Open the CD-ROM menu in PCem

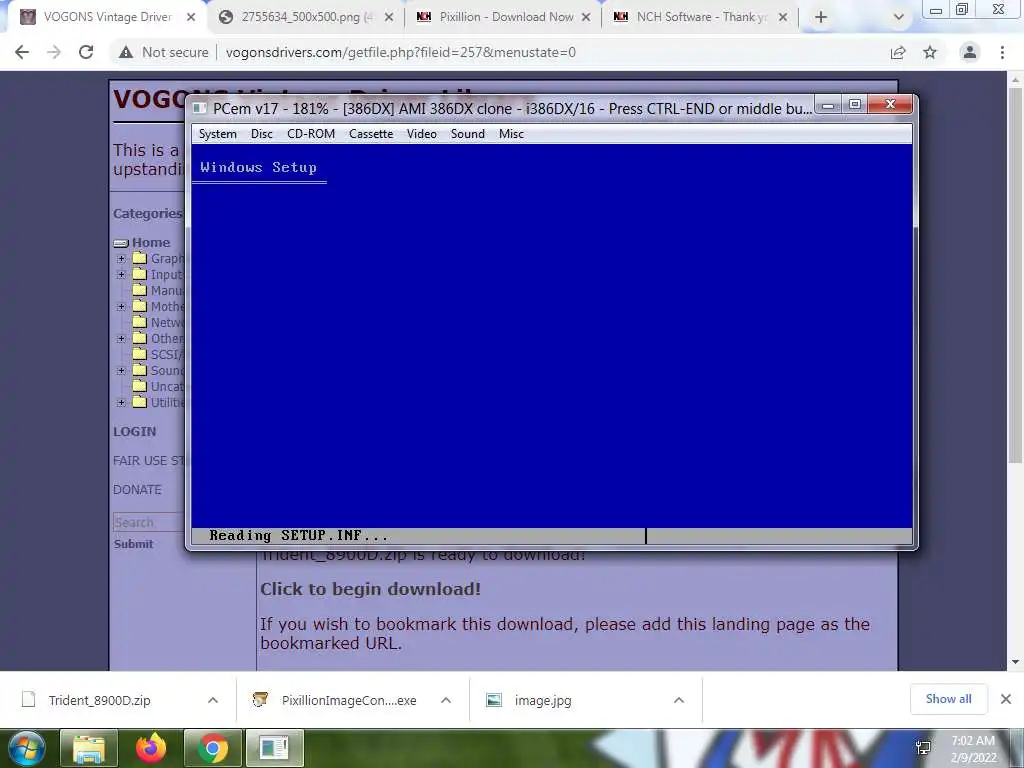(x=311, y=134)
